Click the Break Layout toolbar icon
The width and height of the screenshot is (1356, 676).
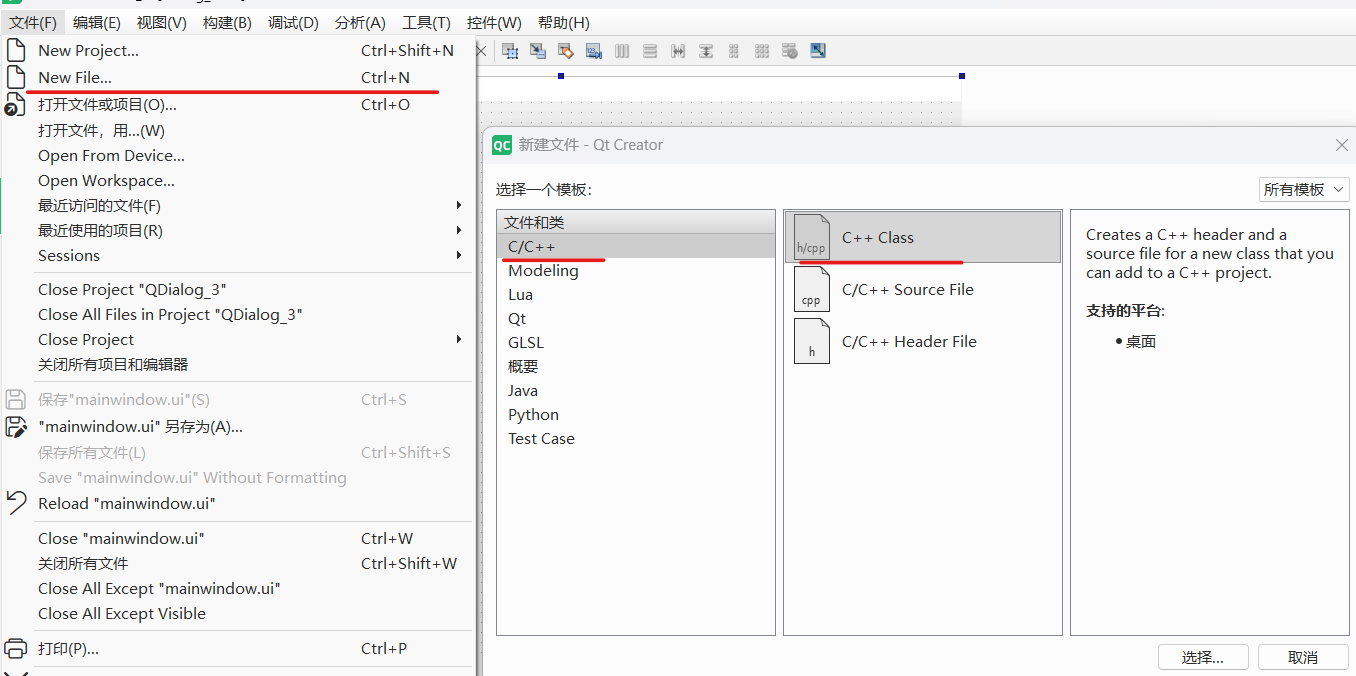click(x=790, y=51)
